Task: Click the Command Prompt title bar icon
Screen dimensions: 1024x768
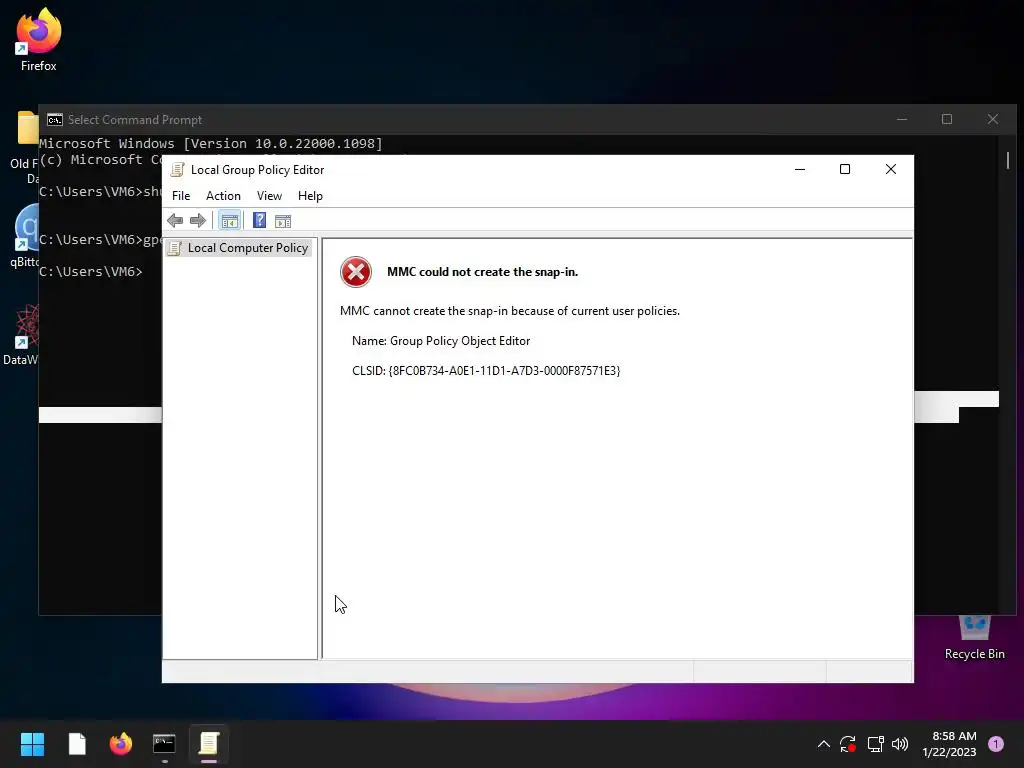Action: point(55,120)
